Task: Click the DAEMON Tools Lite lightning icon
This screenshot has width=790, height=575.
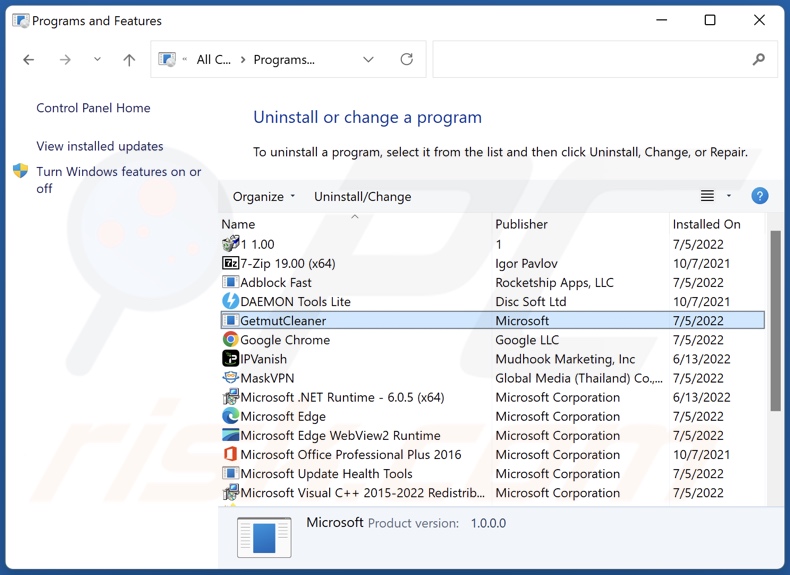Action: [230, 301]
